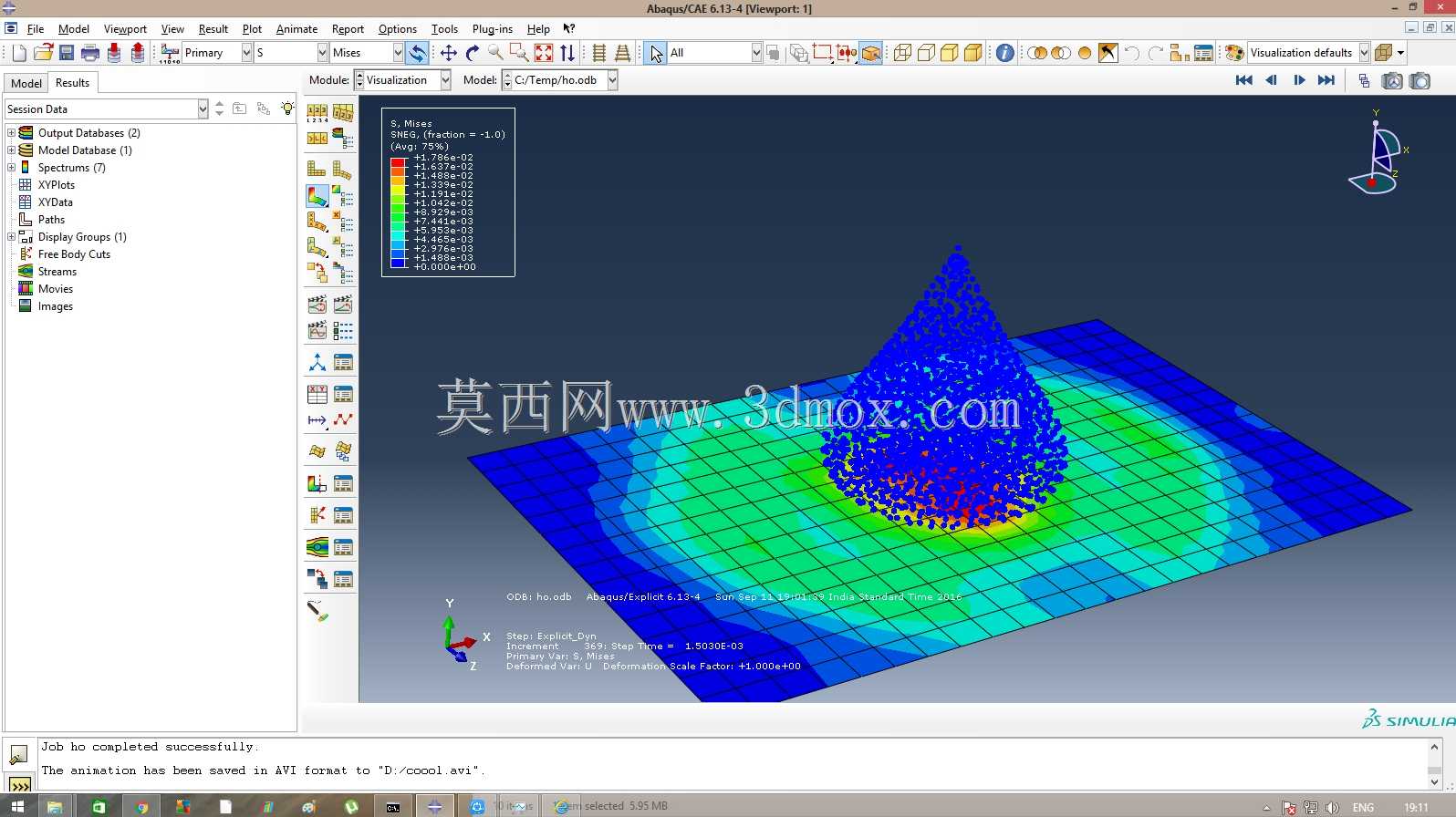The image size is (1456, 817).
Task: Select Free Body Cuts in tree
Action: point(74,254)
